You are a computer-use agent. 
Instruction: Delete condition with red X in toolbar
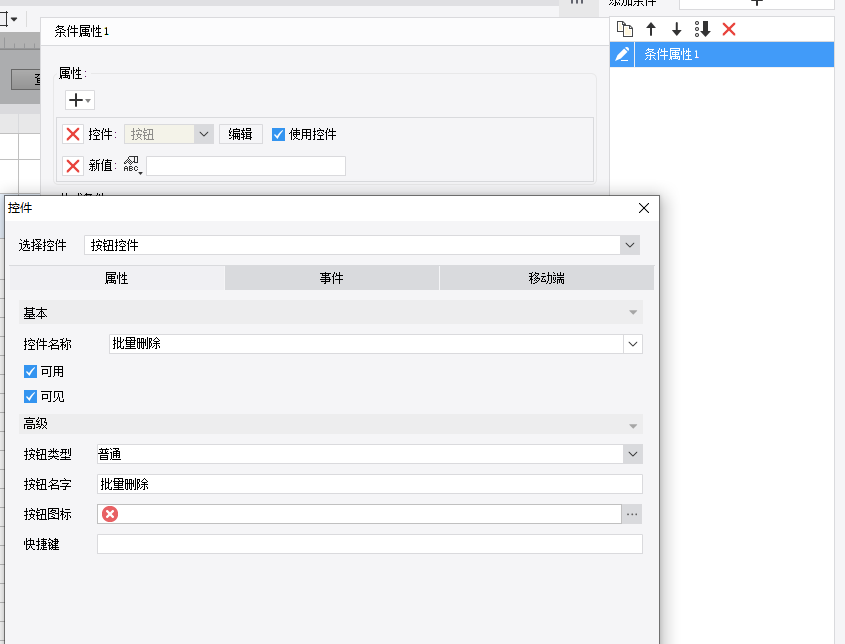729,29
